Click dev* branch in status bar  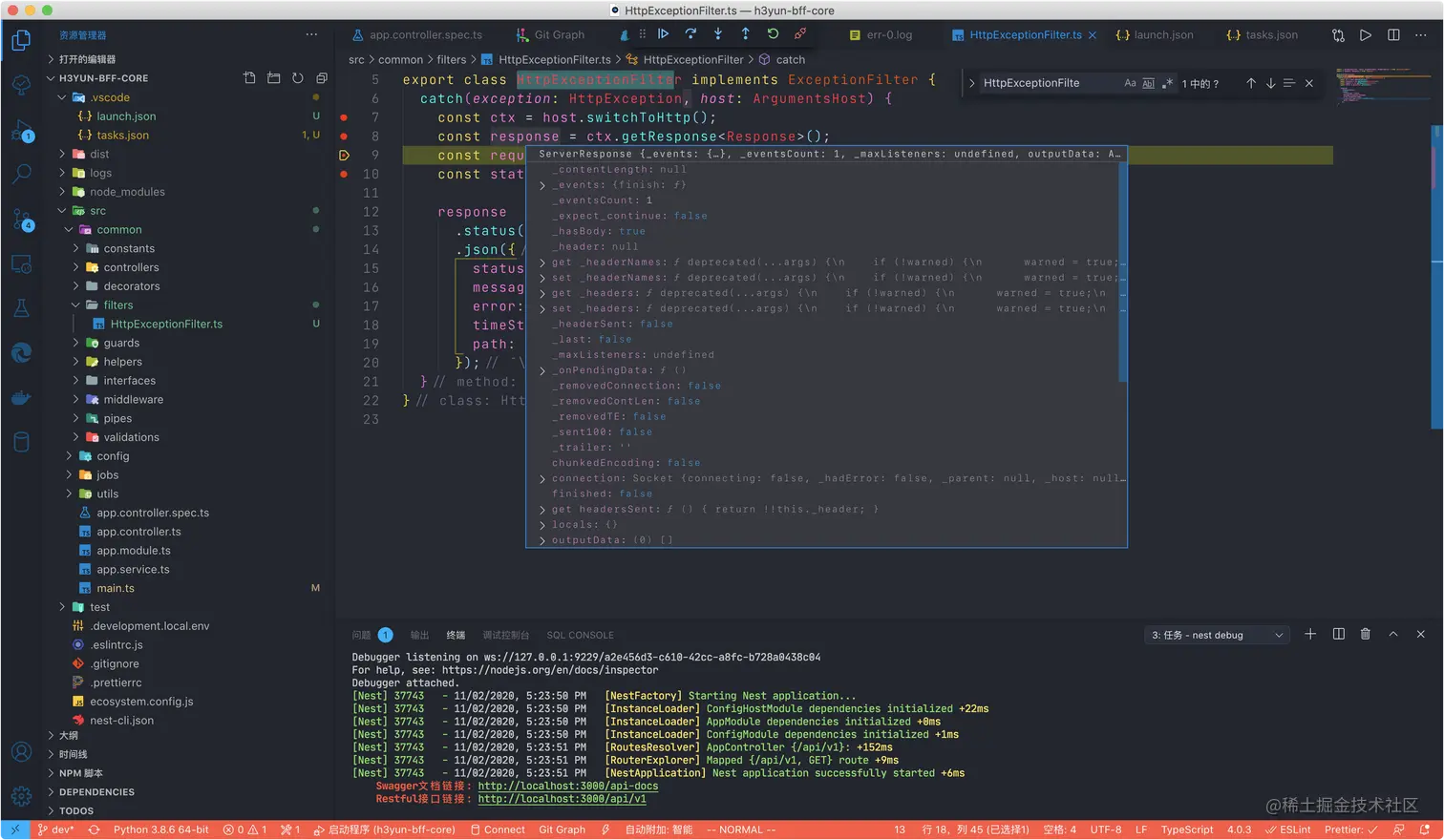tap(55, 829)
